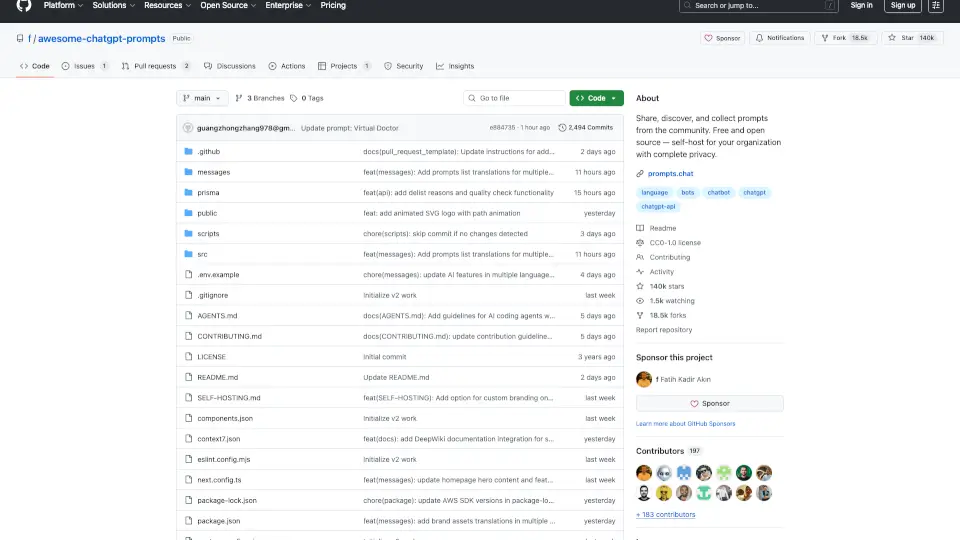This screenshot has height=540, width=960.
Task: Click the GitHub logo icon
Action: tap(24, 6)
